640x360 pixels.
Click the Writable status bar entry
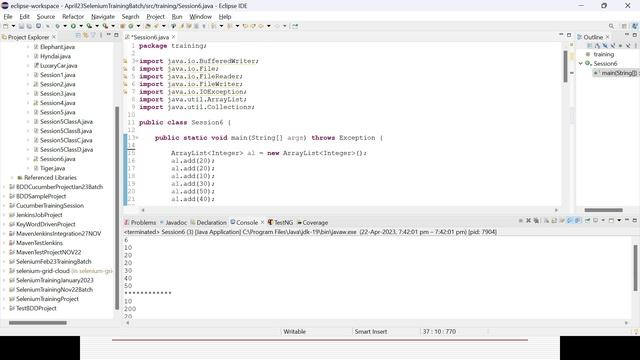coord(294,331)
